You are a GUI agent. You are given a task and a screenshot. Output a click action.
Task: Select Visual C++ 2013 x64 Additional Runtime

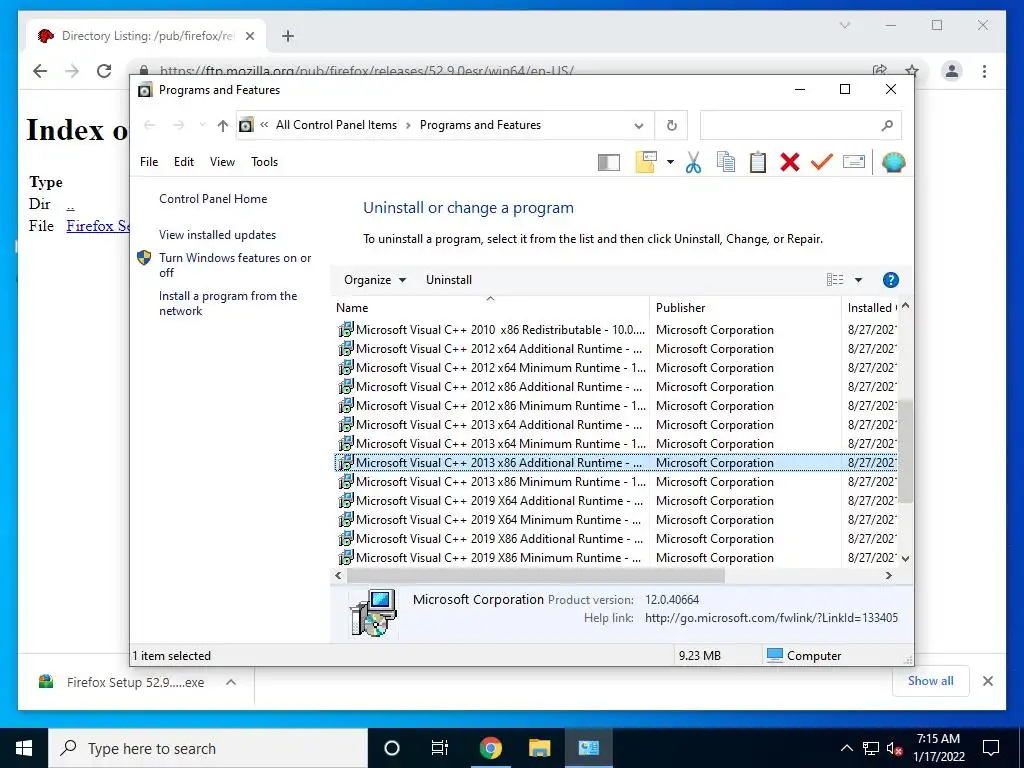[x=616, y=424]
